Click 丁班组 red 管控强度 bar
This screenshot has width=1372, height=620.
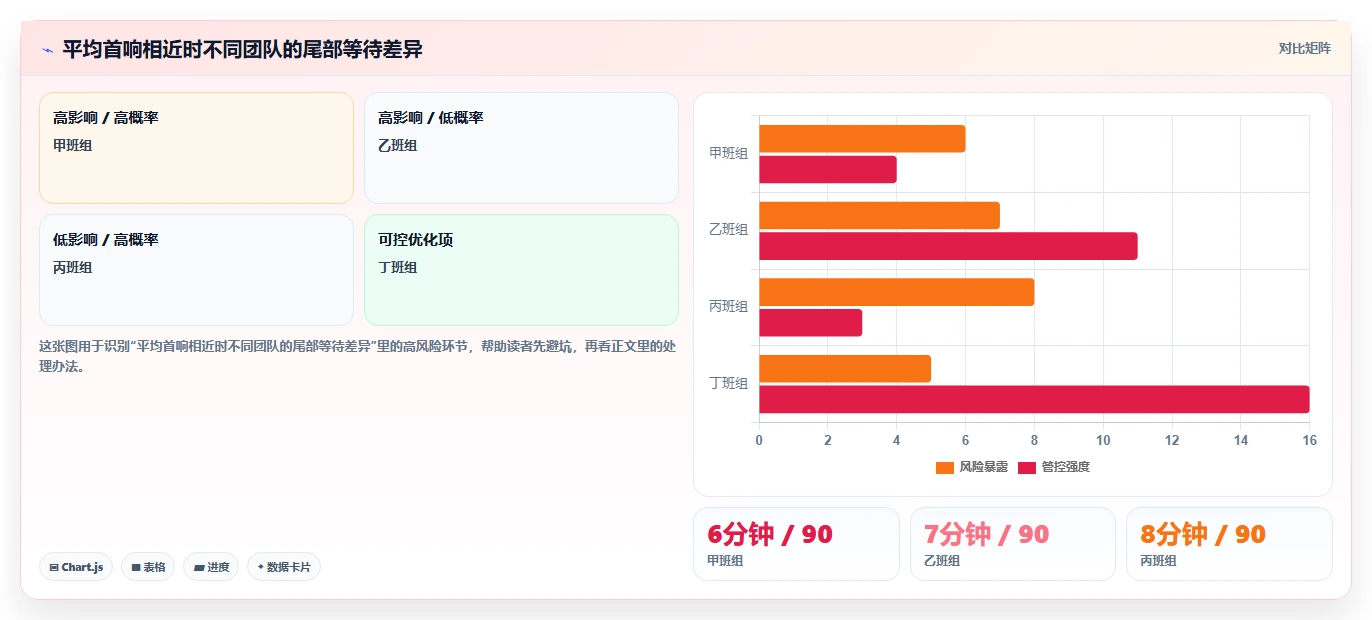click(x=1034, y=399)
